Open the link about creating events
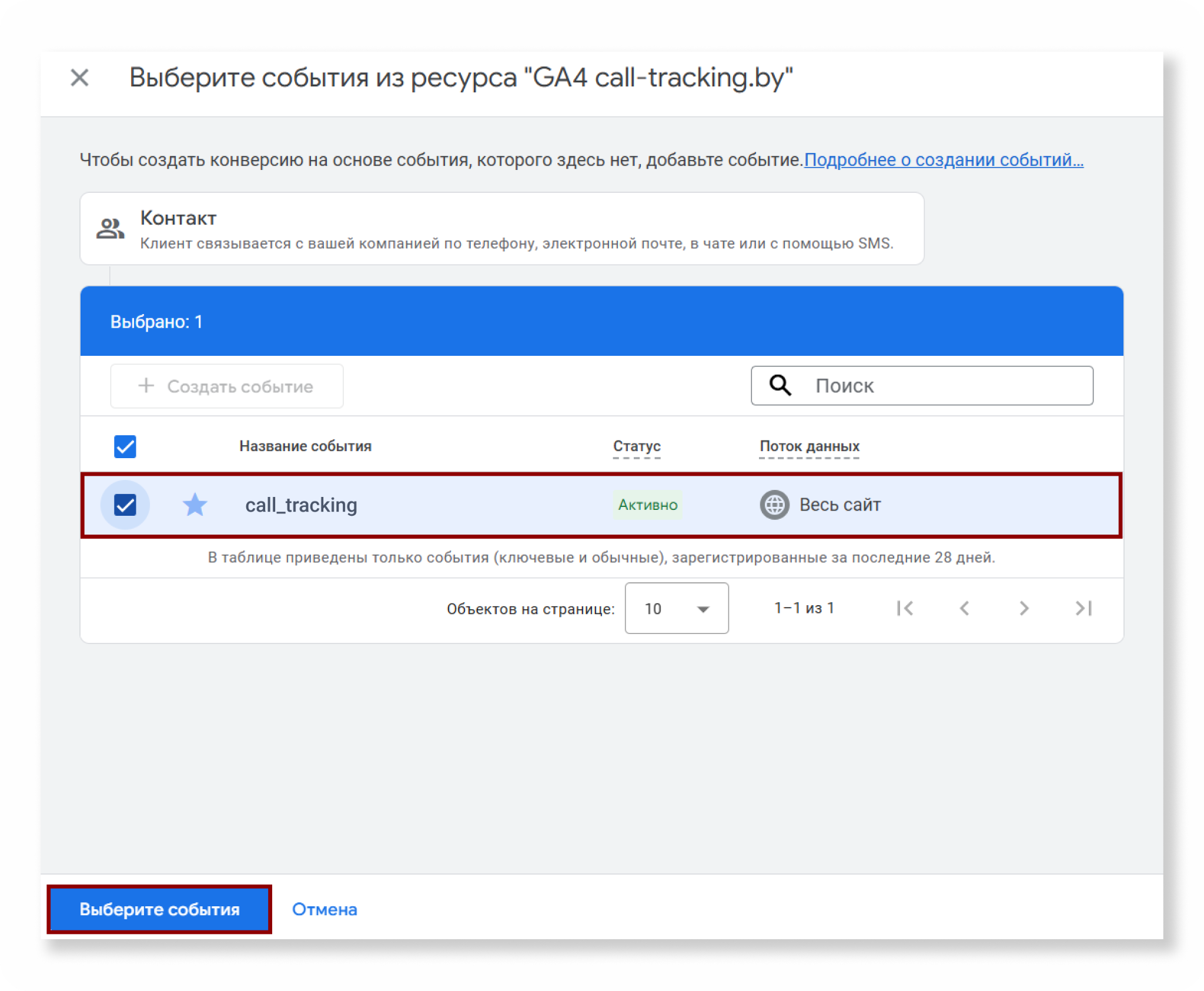 (944, 159)
